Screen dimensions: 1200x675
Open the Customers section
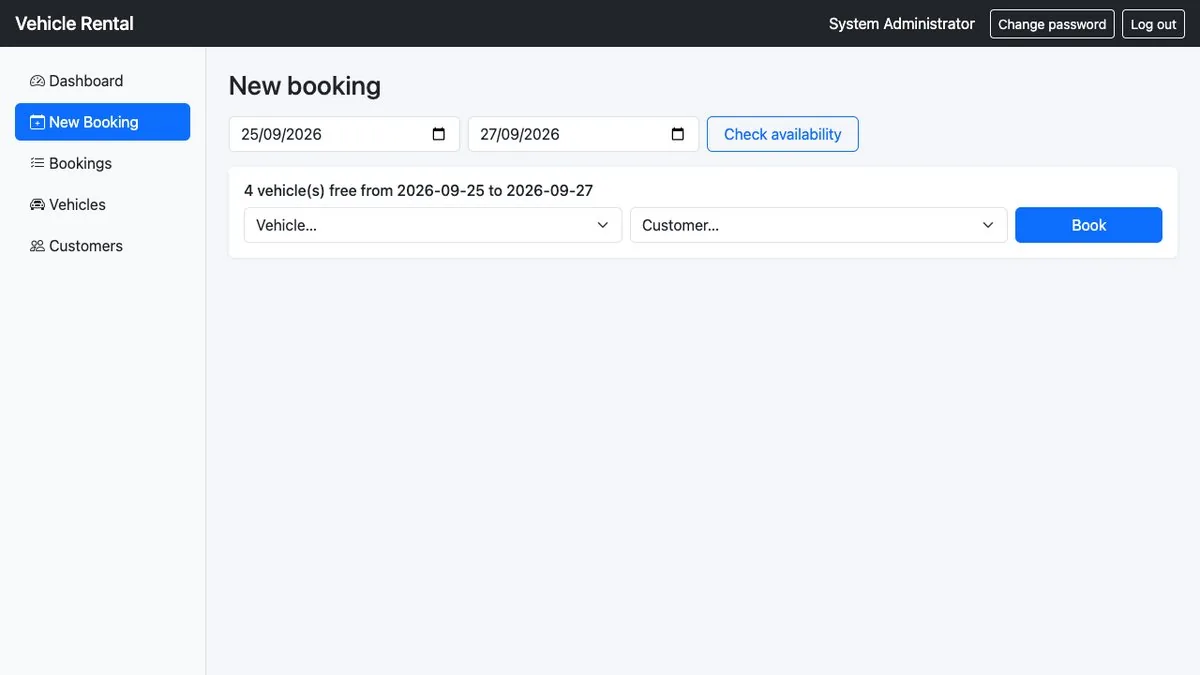pos(102,246)
